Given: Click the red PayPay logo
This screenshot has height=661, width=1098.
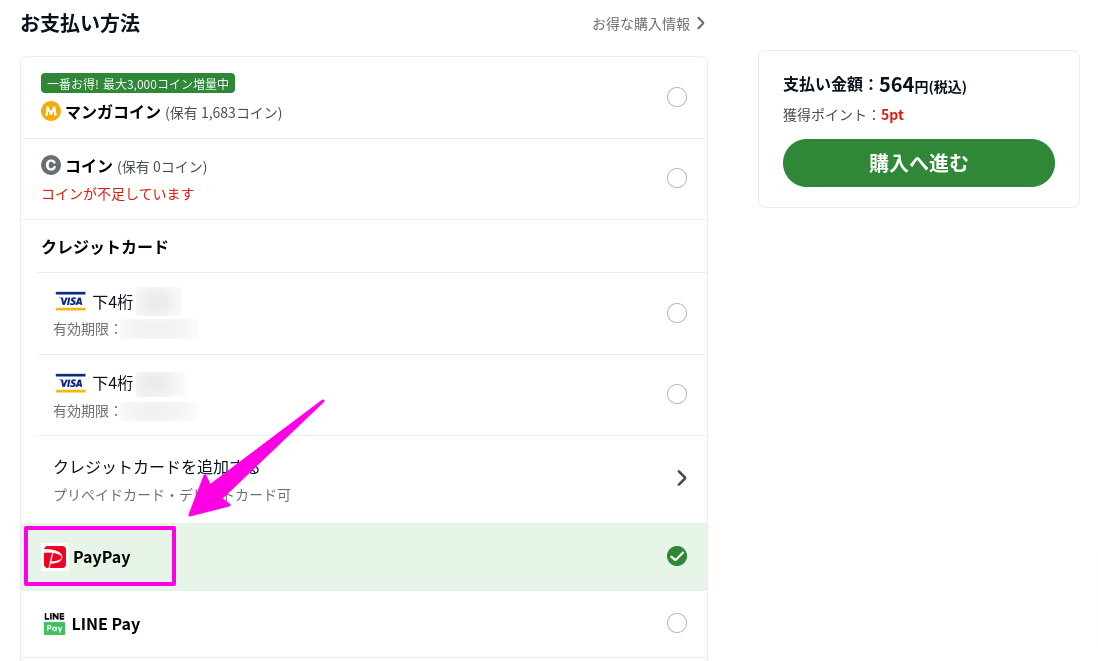Looking at the screenshot, I should (57, 557).
